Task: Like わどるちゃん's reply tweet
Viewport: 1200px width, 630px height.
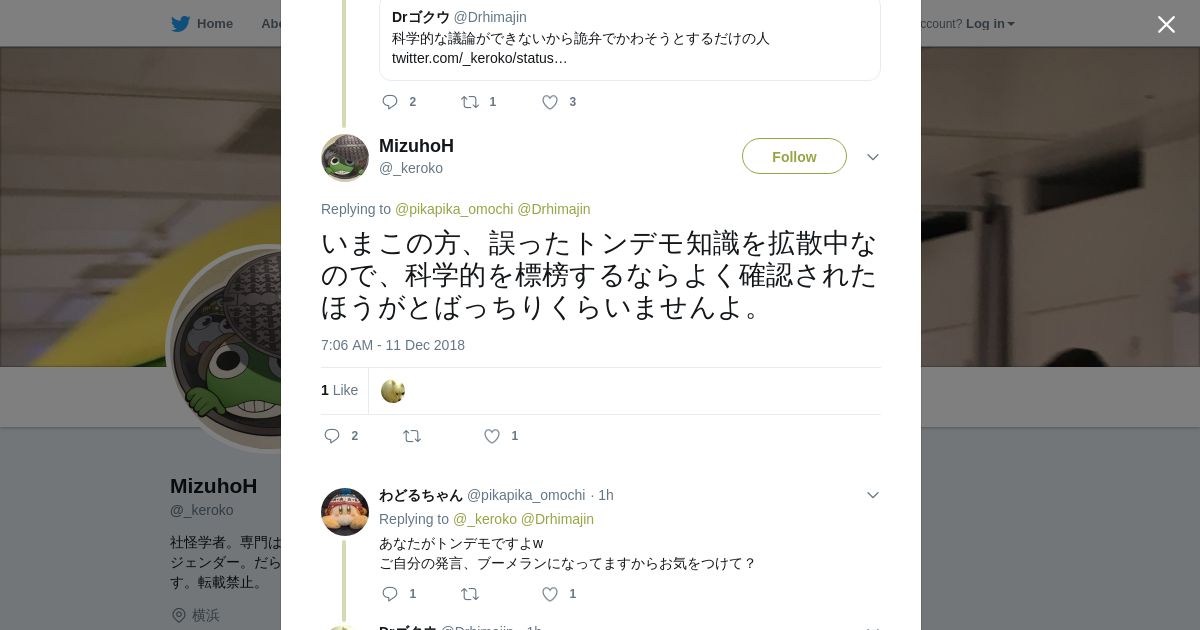Action: pos(550,594)
